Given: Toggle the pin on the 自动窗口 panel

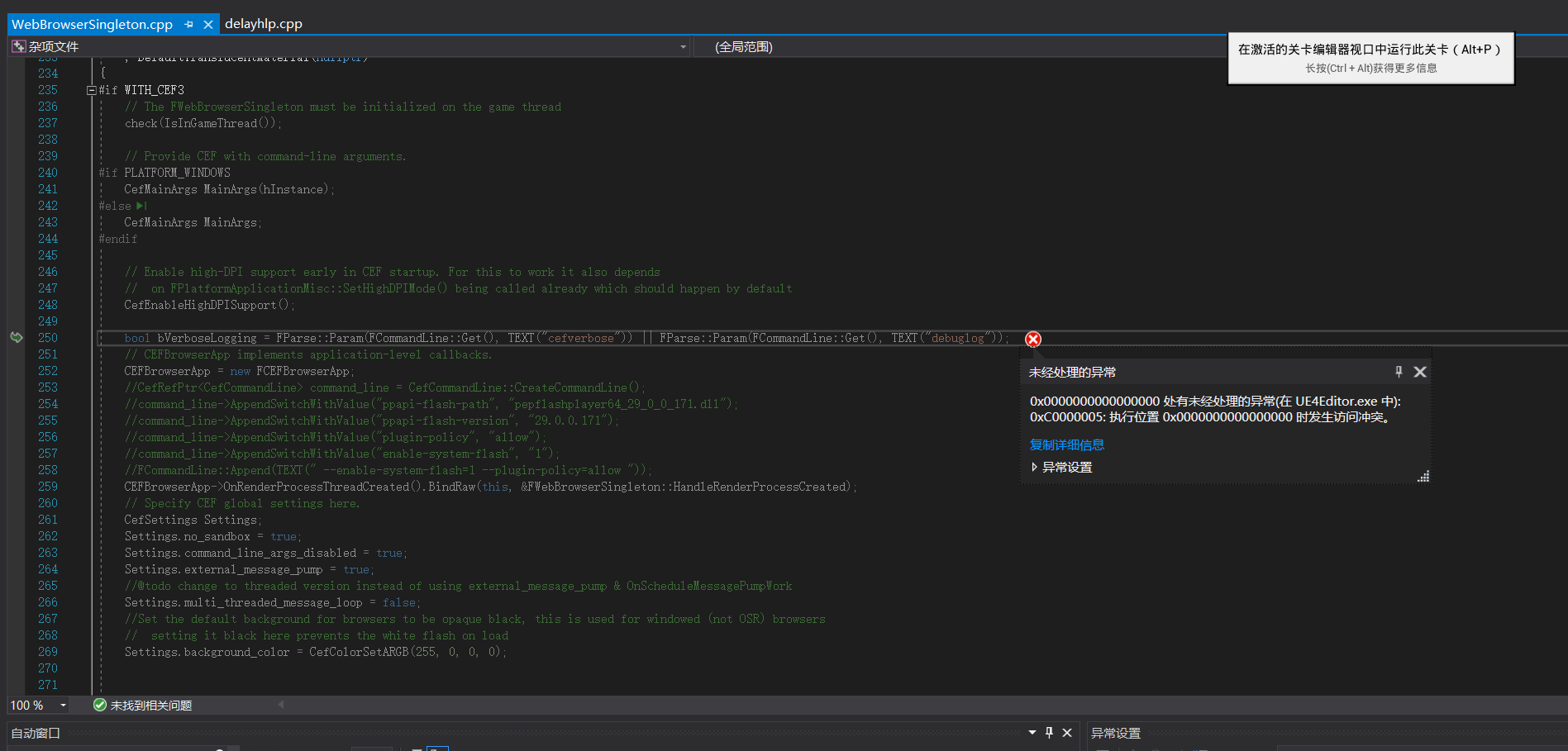Looking at the screenshot, I should [x=1048, y=733].
